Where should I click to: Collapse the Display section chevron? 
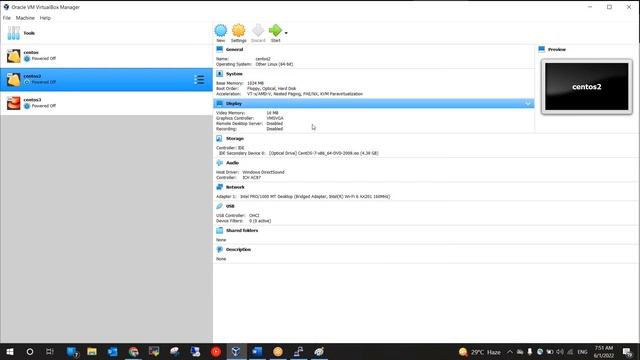coord(528,104)
